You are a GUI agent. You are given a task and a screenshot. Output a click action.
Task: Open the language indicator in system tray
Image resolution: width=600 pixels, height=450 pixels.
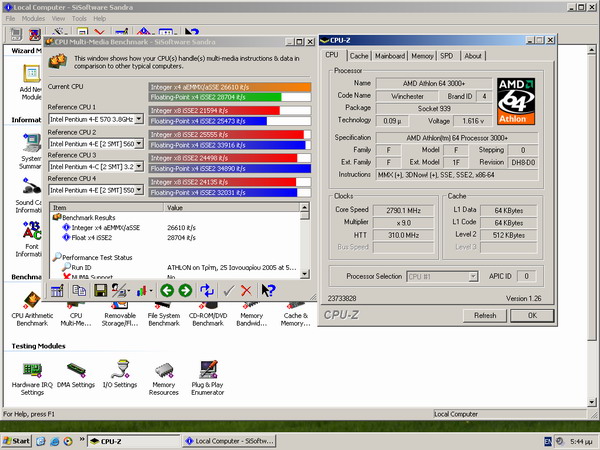pos(548,442)
